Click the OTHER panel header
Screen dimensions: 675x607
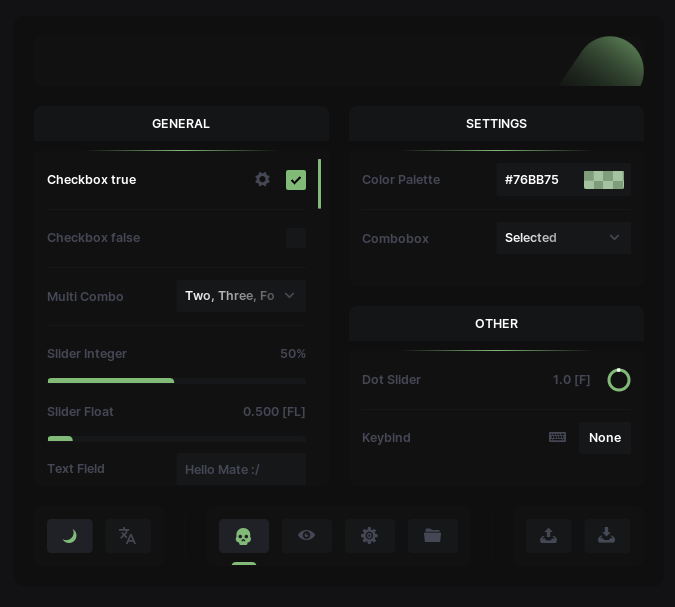(x=496, y=324)
